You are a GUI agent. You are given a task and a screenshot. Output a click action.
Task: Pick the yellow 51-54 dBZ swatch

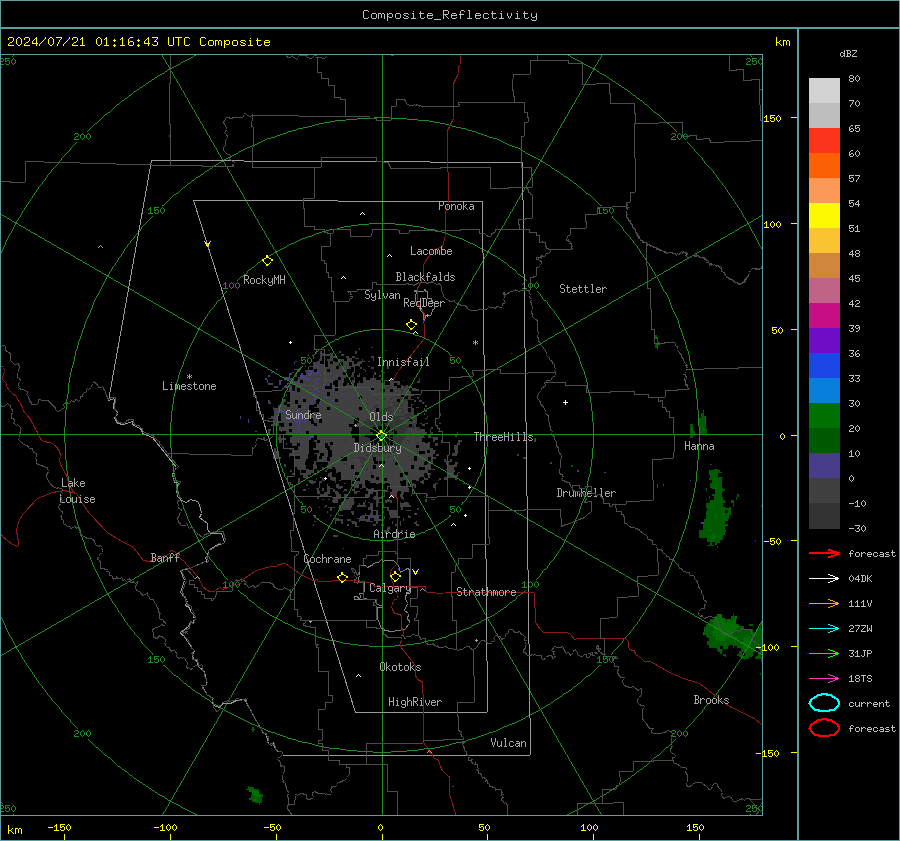click(x=824, y=215)
